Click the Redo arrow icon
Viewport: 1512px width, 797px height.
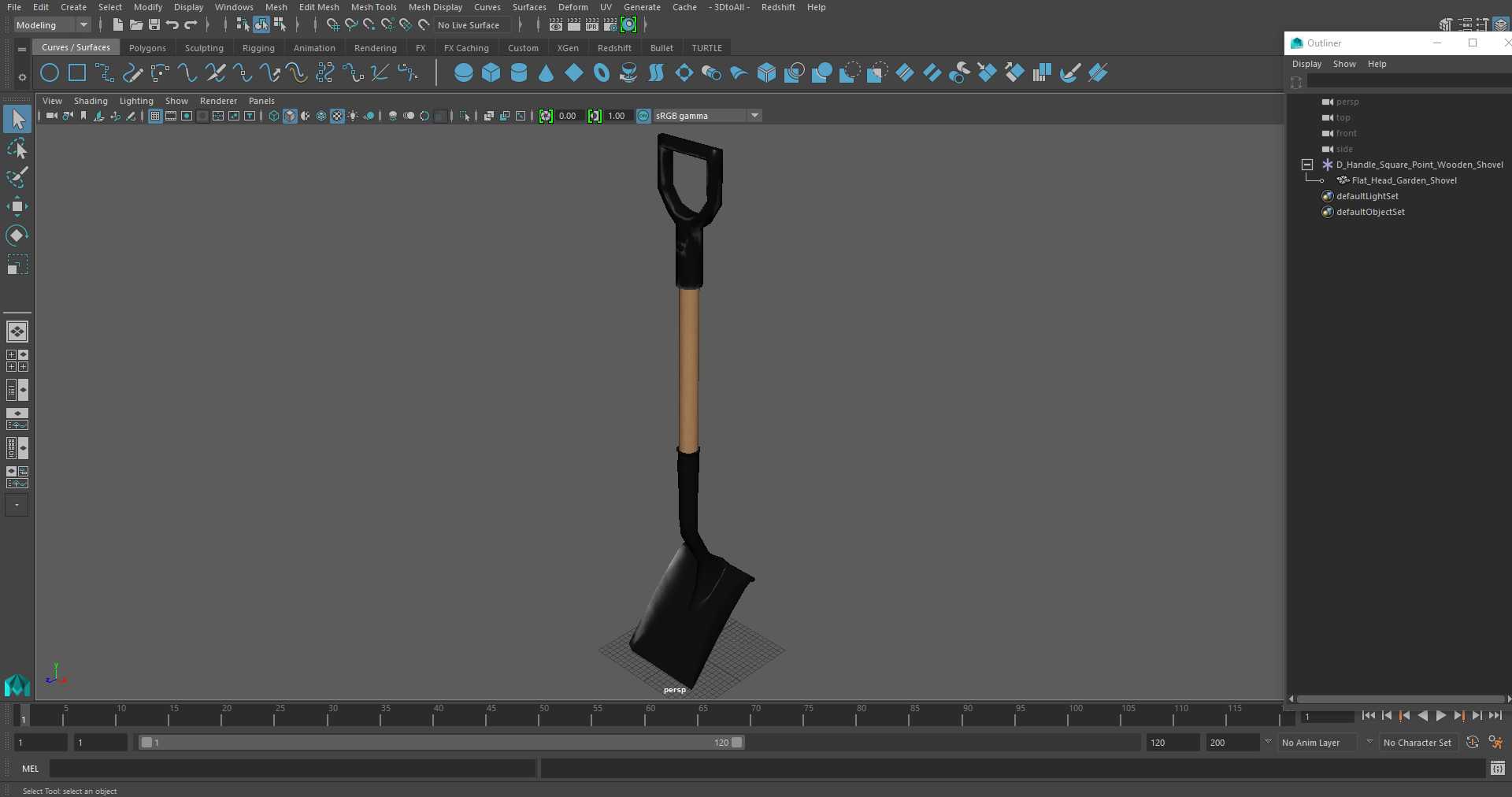coord(191,25)
